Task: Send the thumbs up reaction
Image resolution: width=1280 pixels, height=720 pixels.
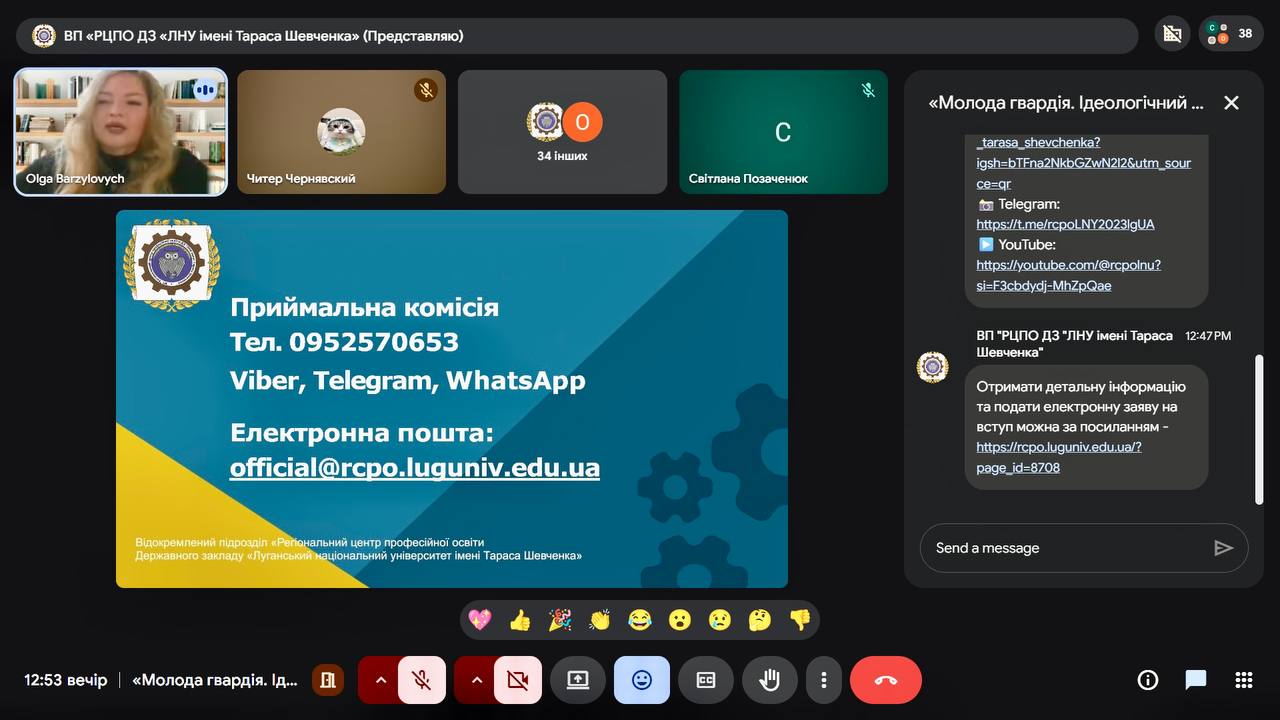Action: click(520, 620)
